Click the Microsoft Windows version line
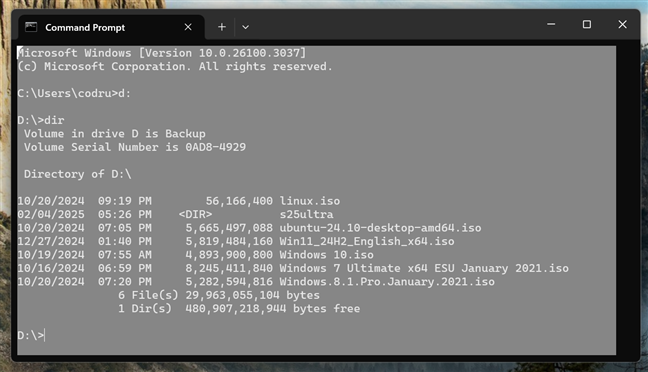 (162, 53)
